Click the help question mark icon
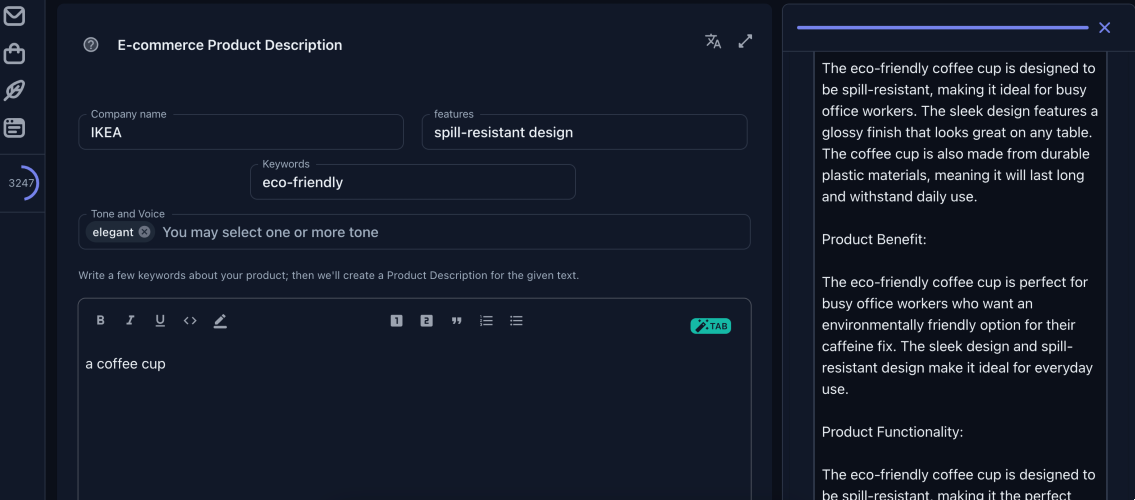The height and width of the screenshot is (500, 1135). [90, 45]
